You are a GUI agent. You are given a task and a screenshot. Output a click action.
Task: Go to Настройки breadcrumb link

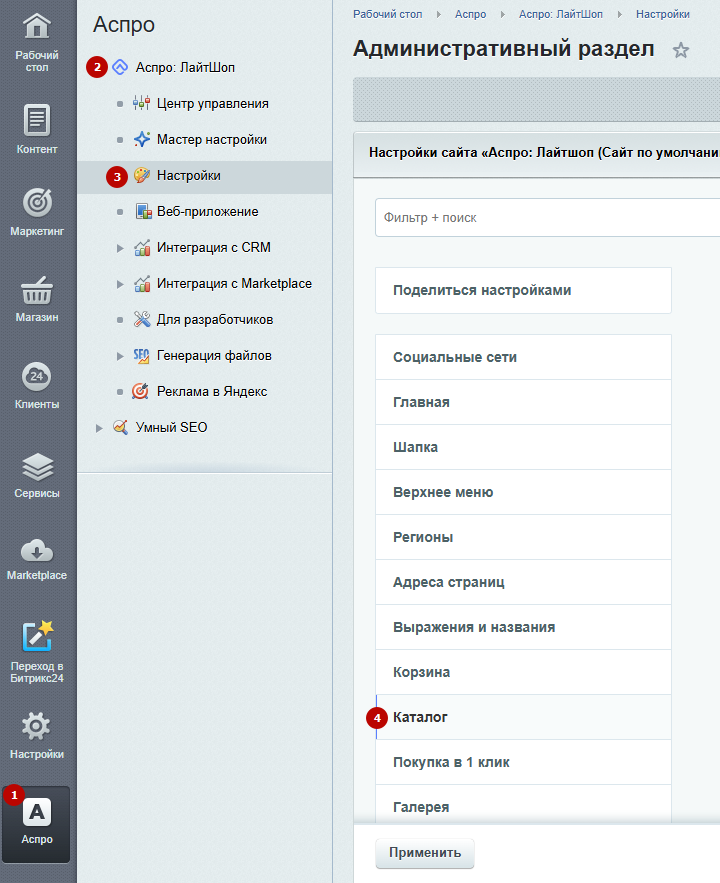coord(663,15)
